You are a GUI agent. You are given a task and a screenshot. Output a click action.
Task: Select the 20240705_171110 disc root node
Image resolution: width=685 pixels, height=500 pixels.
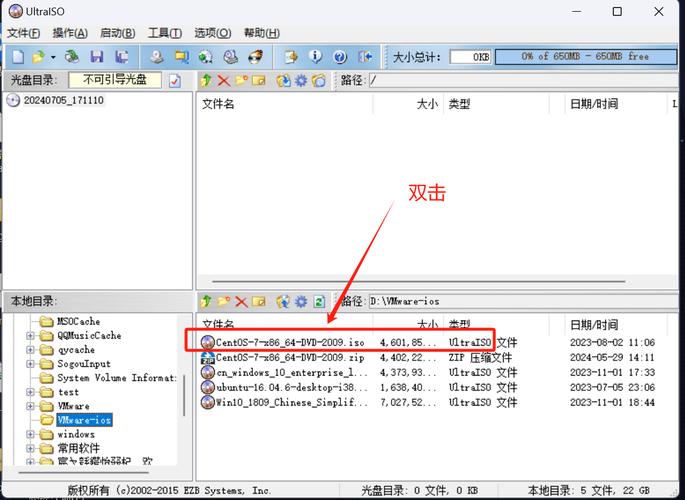pyautogui.click(x=64, y=100)
